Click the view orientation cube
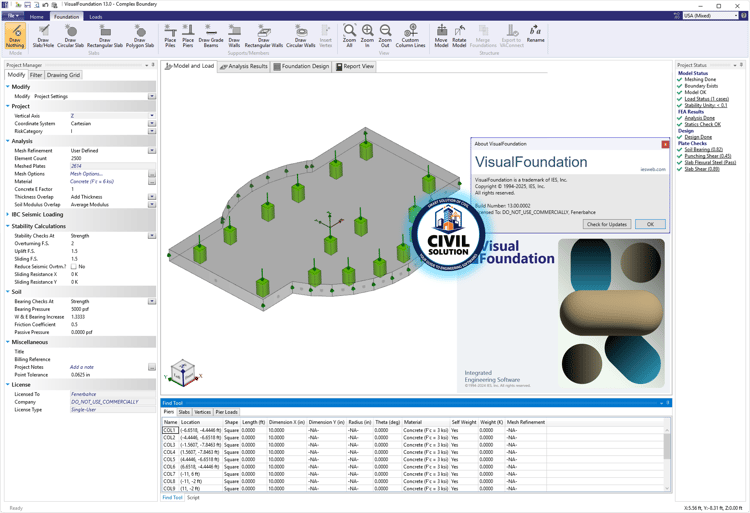Viewport: 750px width, 513px height. (x=183, y=373)
